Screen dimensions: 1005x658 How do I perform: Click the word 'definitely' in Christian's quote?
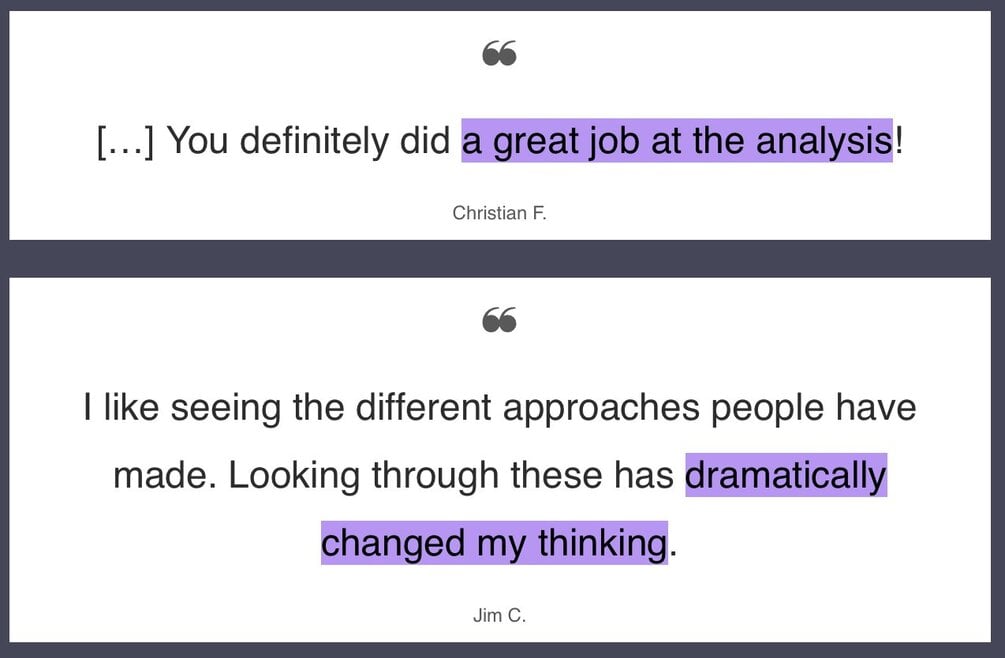tap(314, 141)
